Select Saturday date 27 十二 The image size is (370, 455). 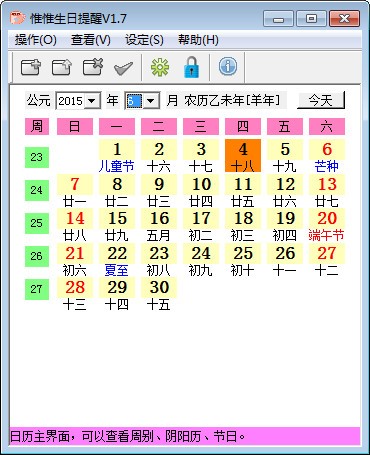point(327,260)
